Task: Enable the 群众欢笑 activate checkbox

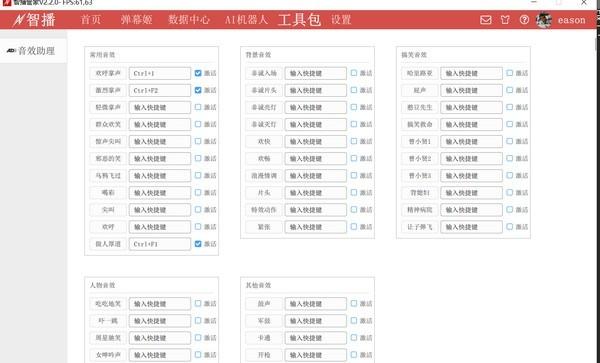Action: (198, 124)
